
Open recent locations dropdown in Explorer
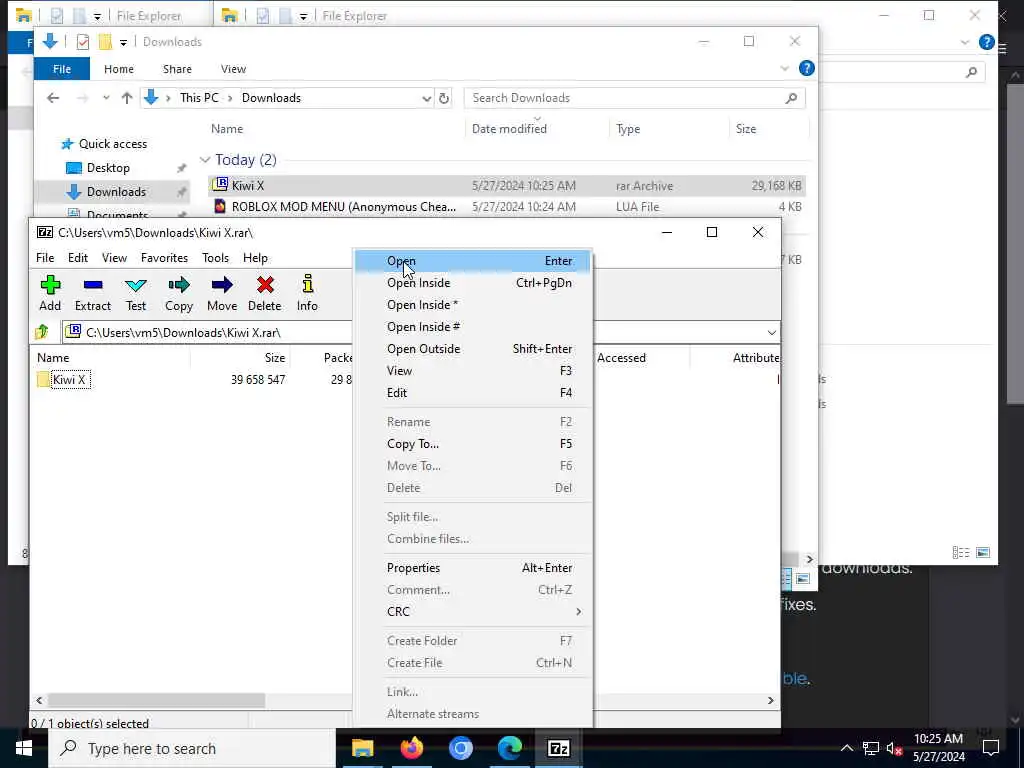click(x=106, y=98)
